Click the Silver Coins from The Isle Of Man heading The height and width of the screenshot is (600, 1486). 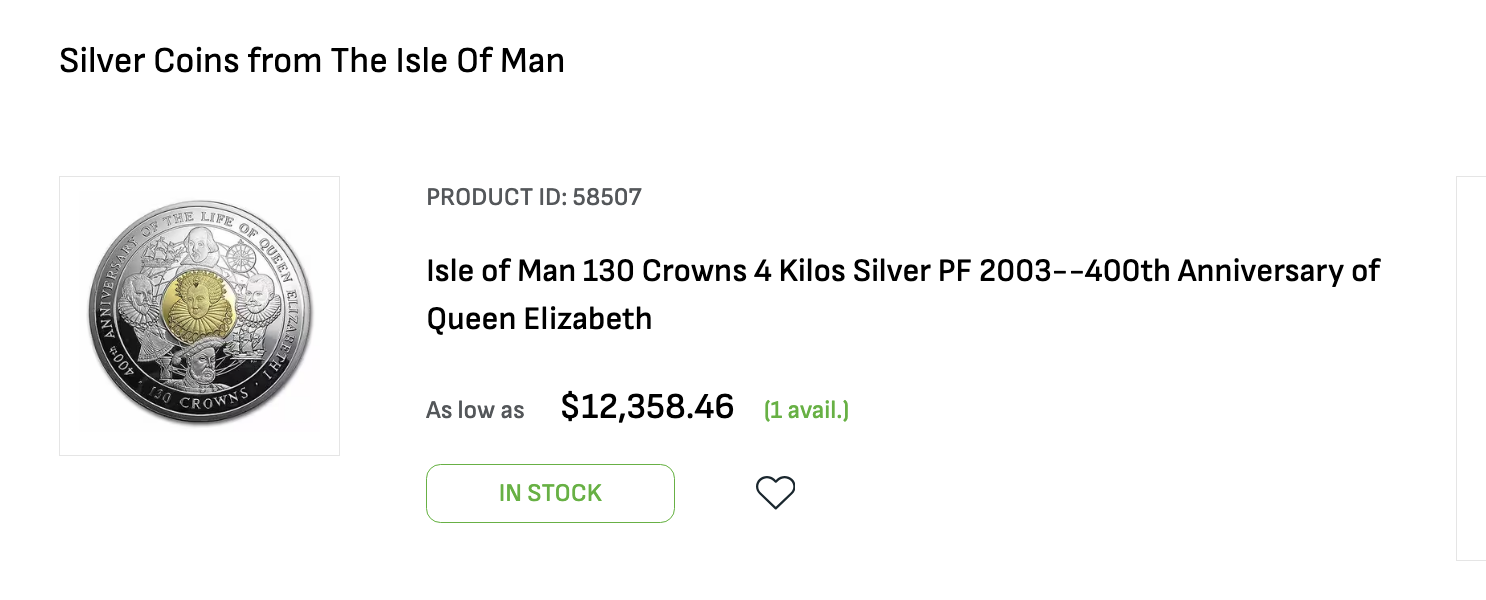[x=312, y=61]
